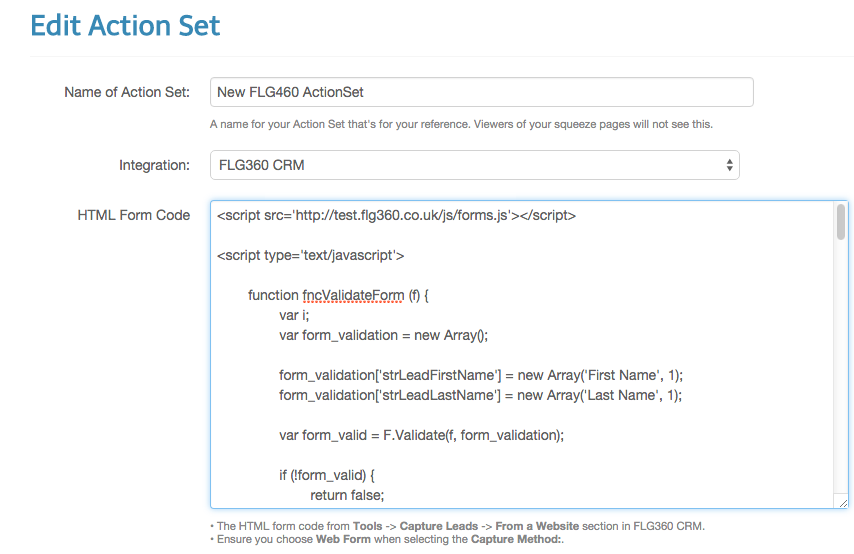
Task: Click the Action Set name help text
Action: click(x=461, y=124)
